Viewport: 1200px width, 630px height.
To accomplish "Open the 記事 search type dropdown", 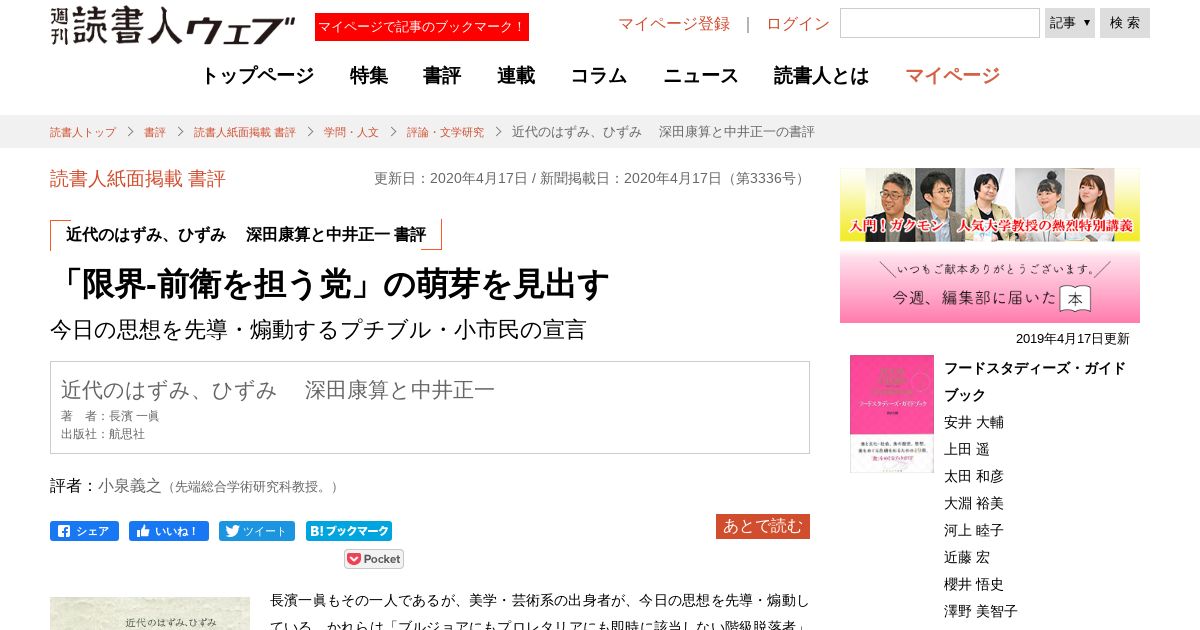I will pos(1070,23).
